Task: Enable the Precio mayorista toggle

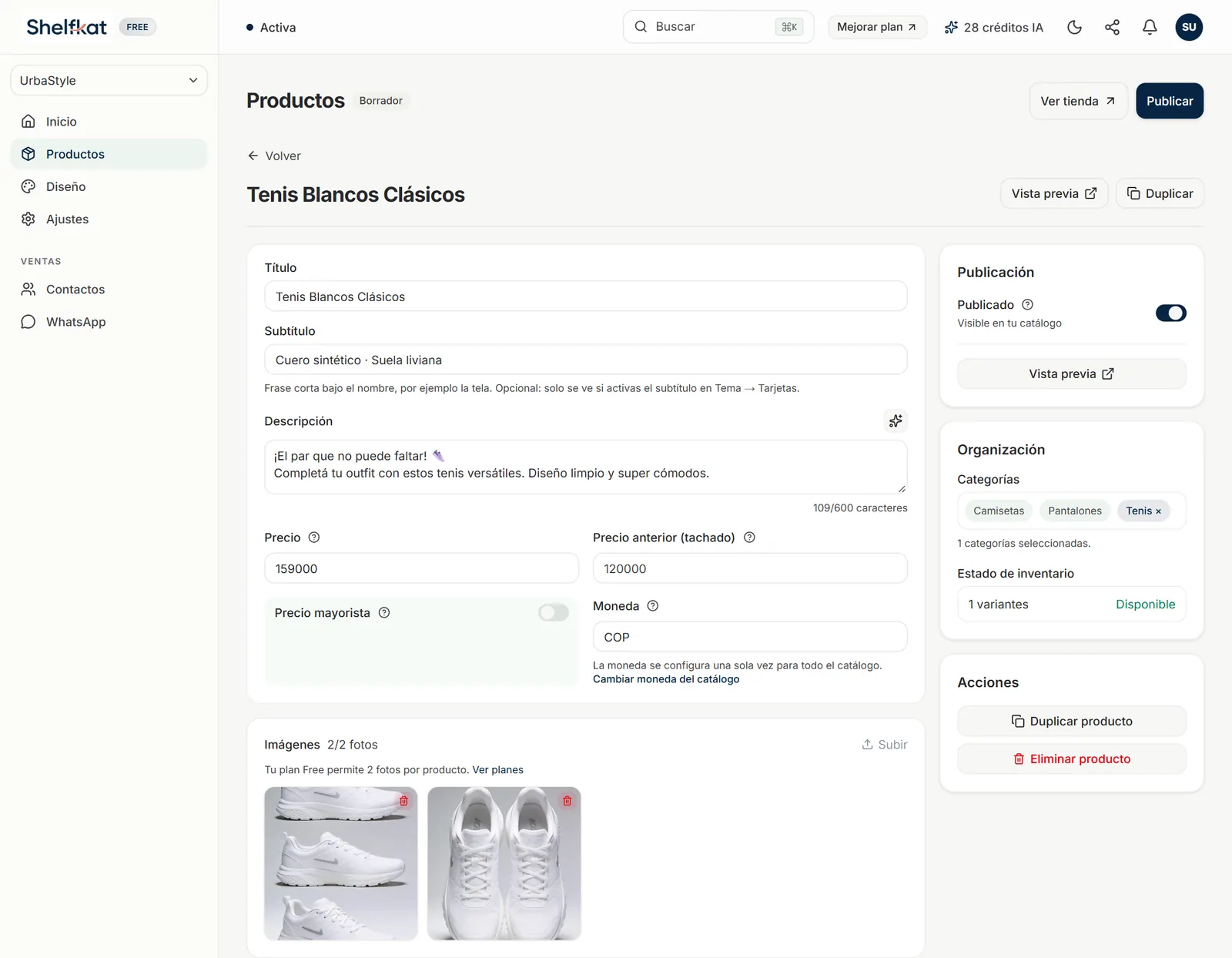Action: click(553, 613)
